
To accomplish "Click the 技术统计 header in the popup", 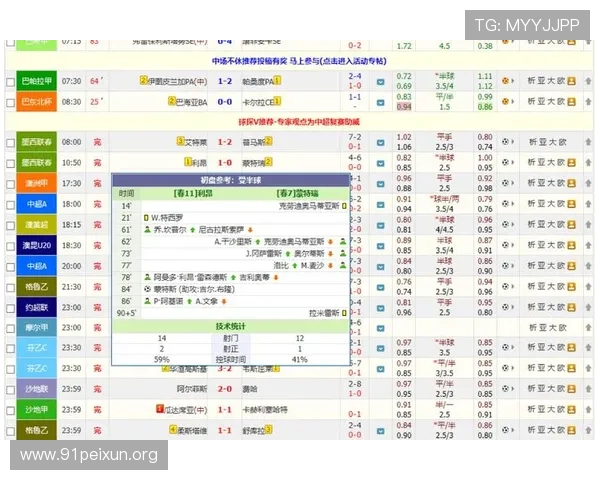I will (x=230, y=327).
